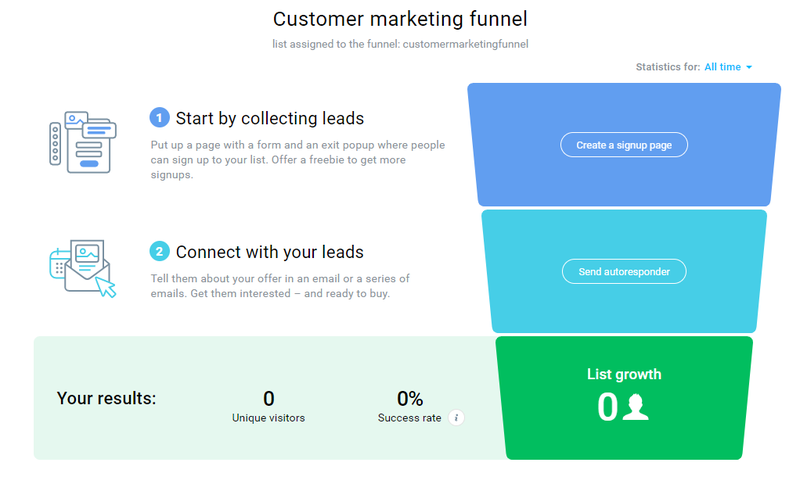Click the caret arrow beside All time

749,67
